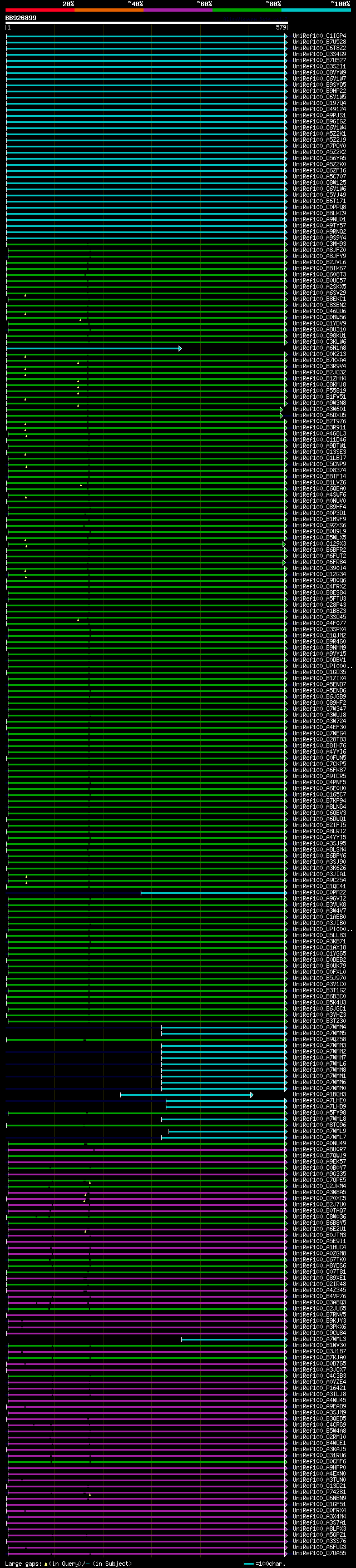The width and height of the screenshot is (356, 1568).
Task: Open hit UniRef100_A3KAJ5
Action: pyautogui.click(x=319, y=1450)
